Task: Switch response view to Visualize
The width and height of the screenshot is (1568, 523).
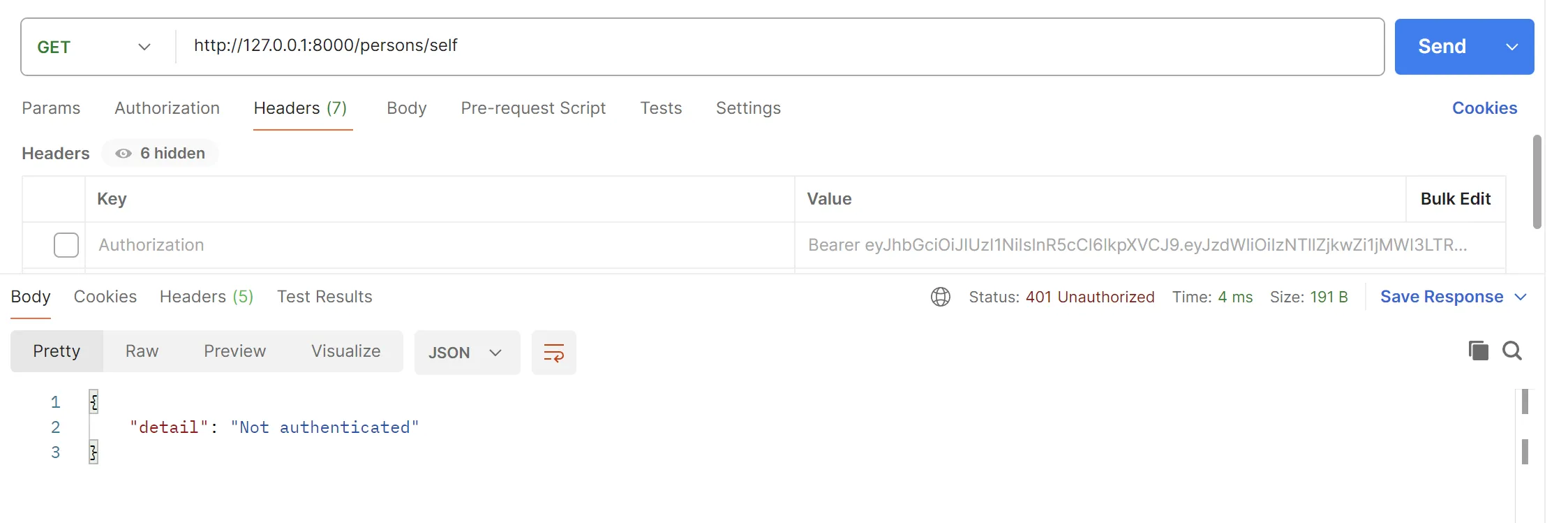Action: coord(345,351)
